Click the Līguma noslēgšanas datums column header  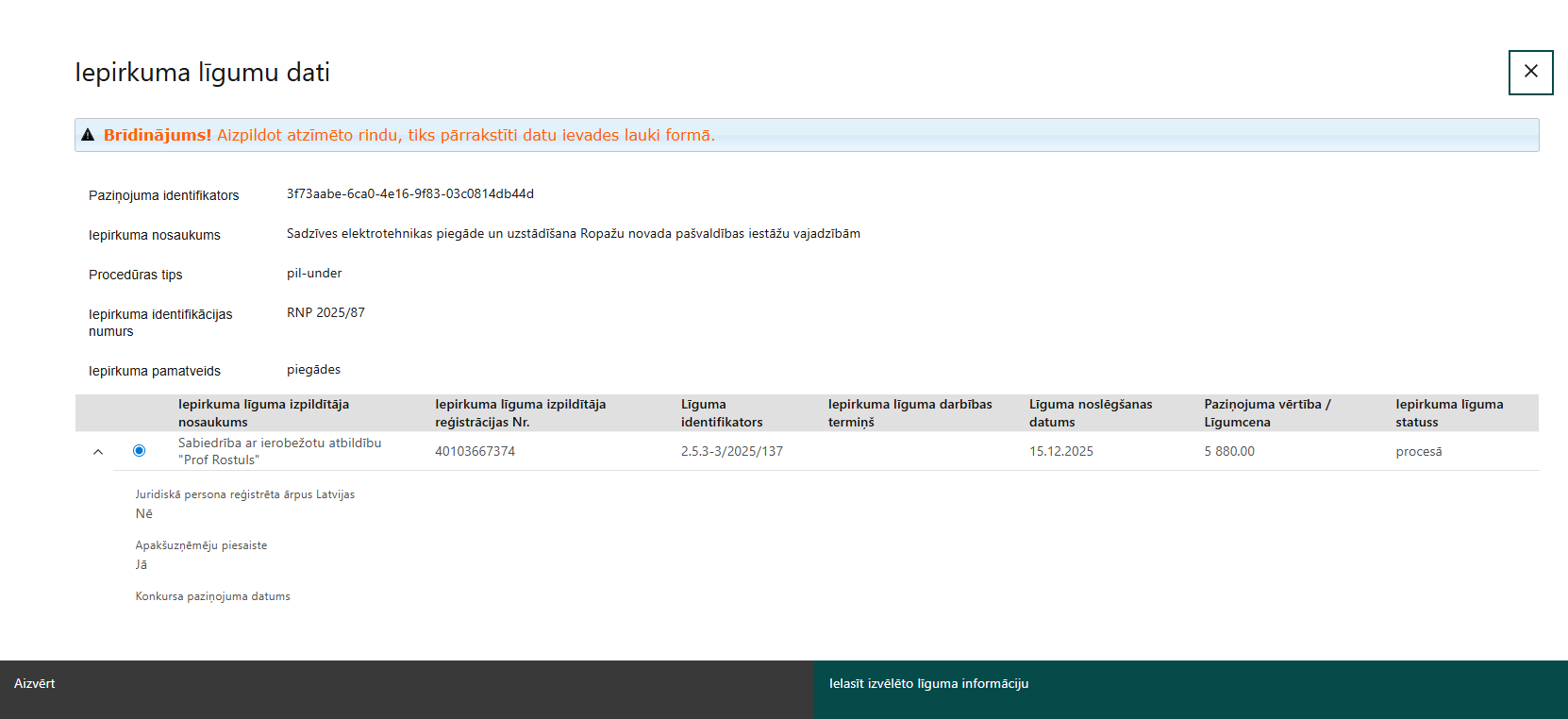click(1091, 413)
